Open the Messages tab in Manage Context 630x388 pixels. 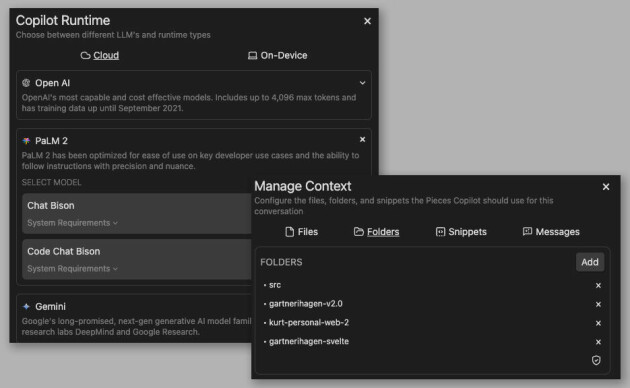coord(551,232)
